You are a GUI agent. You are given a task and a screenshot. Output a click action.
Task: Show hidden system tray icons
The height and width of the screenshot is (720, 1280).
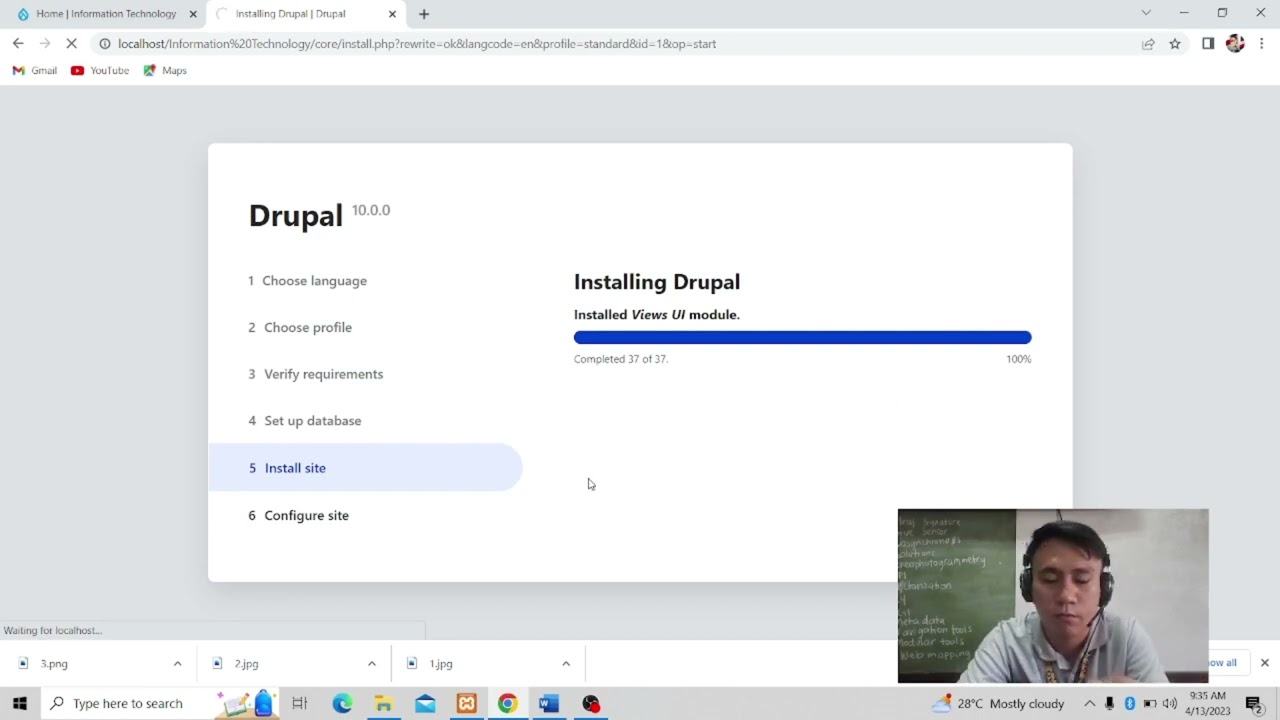(x=1089, y=704)
